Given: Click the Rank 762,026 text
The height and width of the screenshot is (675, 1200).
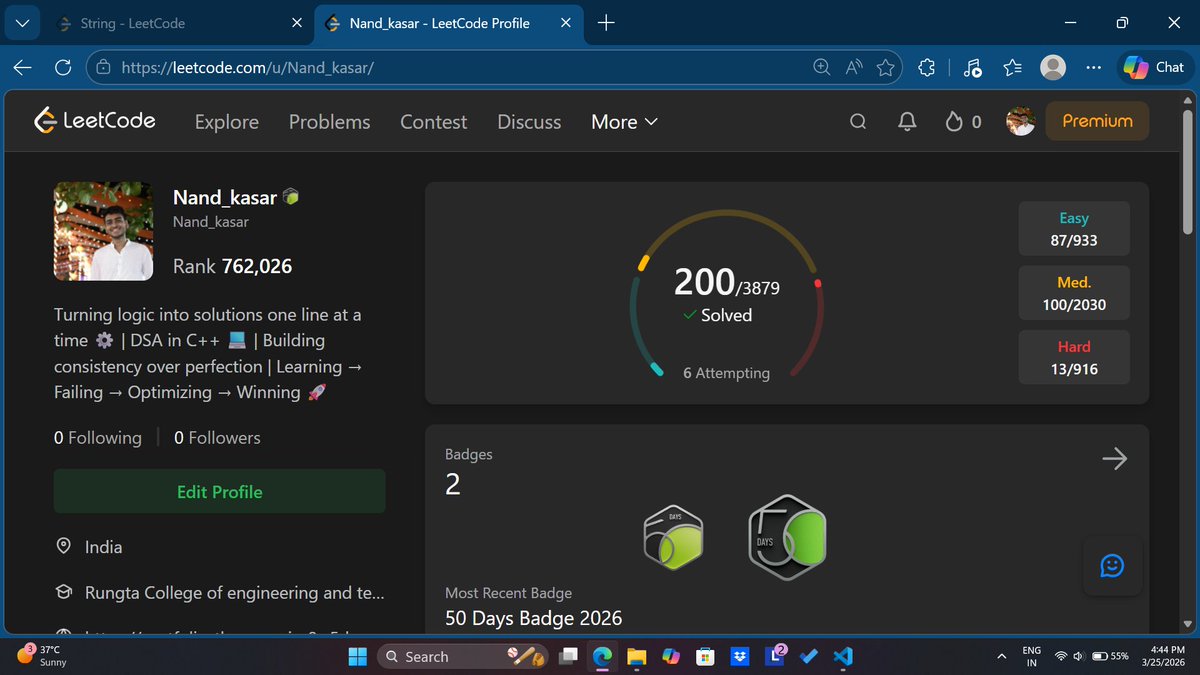Looking at the screenshot, I should point(232,266).
